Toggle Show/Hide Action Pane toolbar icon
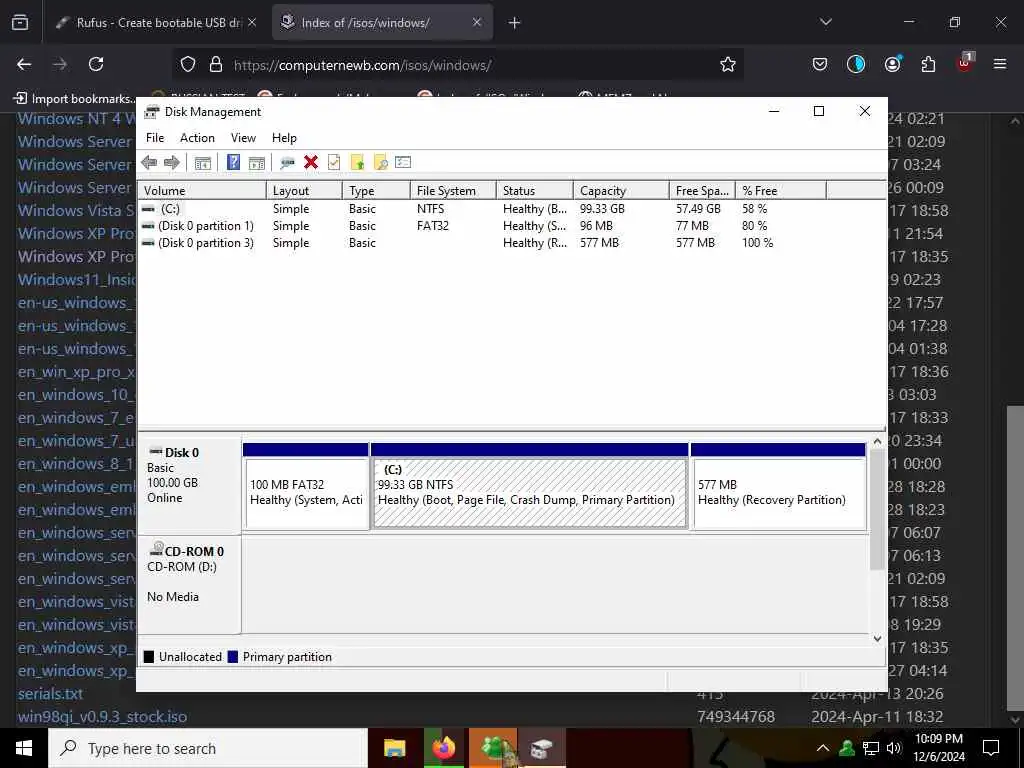Screen dimensions: 1024x768 coord(257,163)
